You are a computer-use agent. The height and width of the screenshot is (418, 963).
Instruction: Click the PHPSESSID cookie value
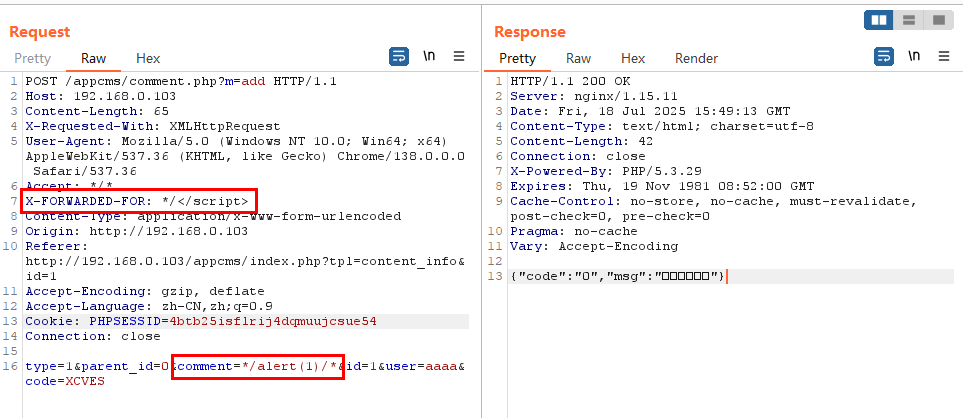[x=273, y=322]
